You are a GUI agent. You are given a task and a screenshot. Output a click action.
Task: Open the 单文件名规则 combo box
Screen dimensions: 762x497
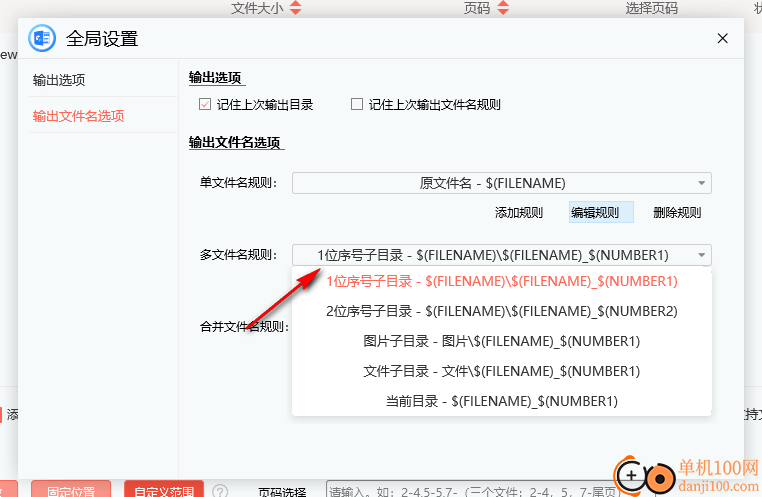click(502, 183)
